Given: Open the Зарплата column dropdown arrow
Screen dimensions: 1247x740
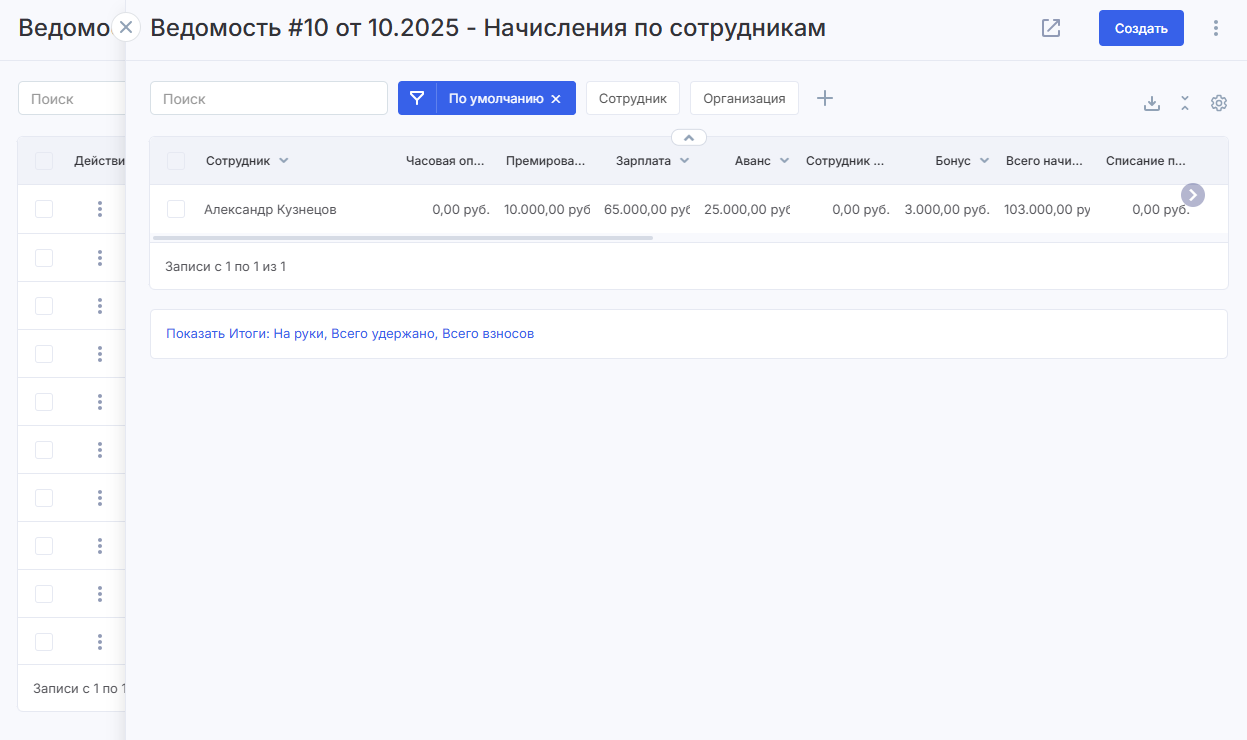Looking at the screenshot, I should pyautogui.click(x=685, y=161).
